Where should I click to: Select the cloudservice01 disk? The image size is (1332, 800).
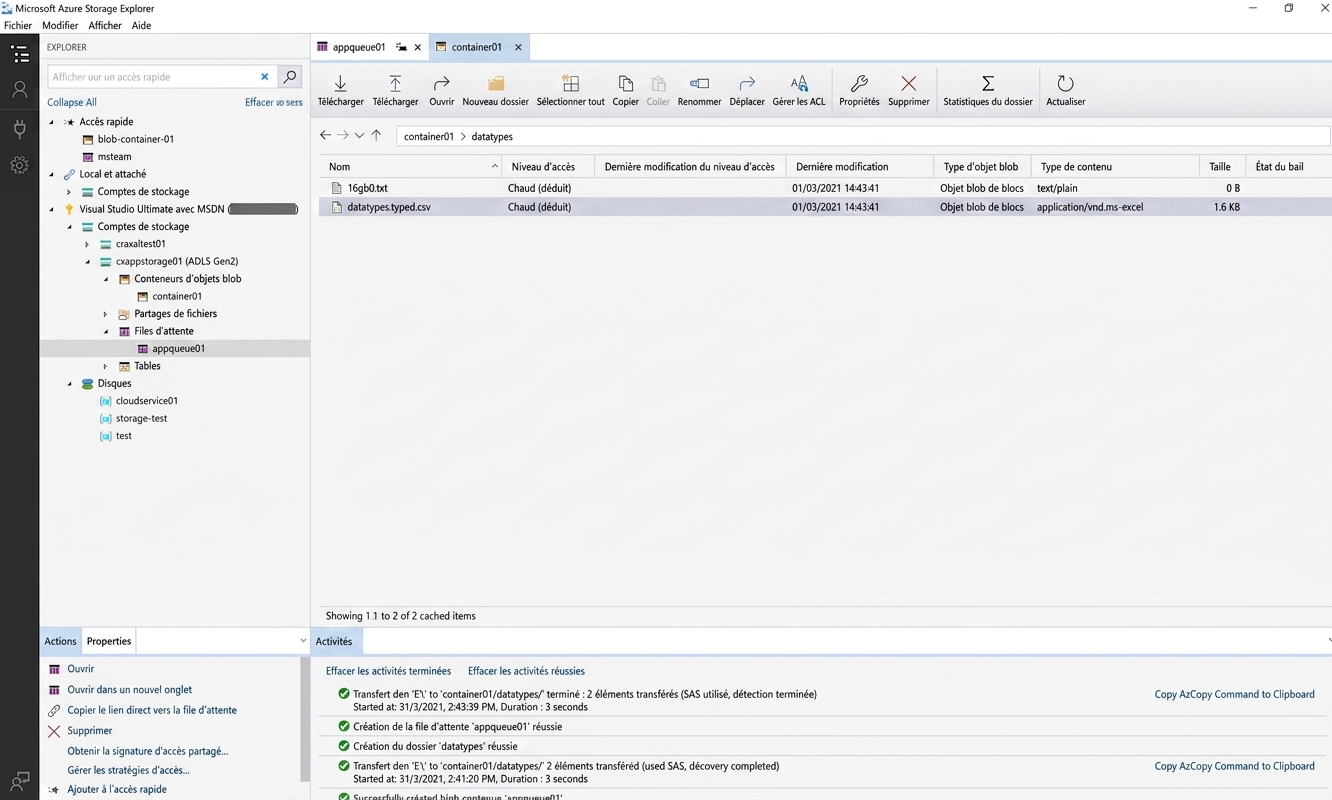146,401
